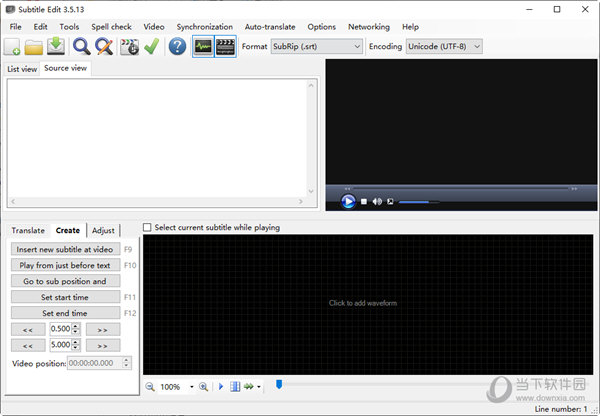Open Replace with magnifier-pencil icon

(x=104, y=47)
